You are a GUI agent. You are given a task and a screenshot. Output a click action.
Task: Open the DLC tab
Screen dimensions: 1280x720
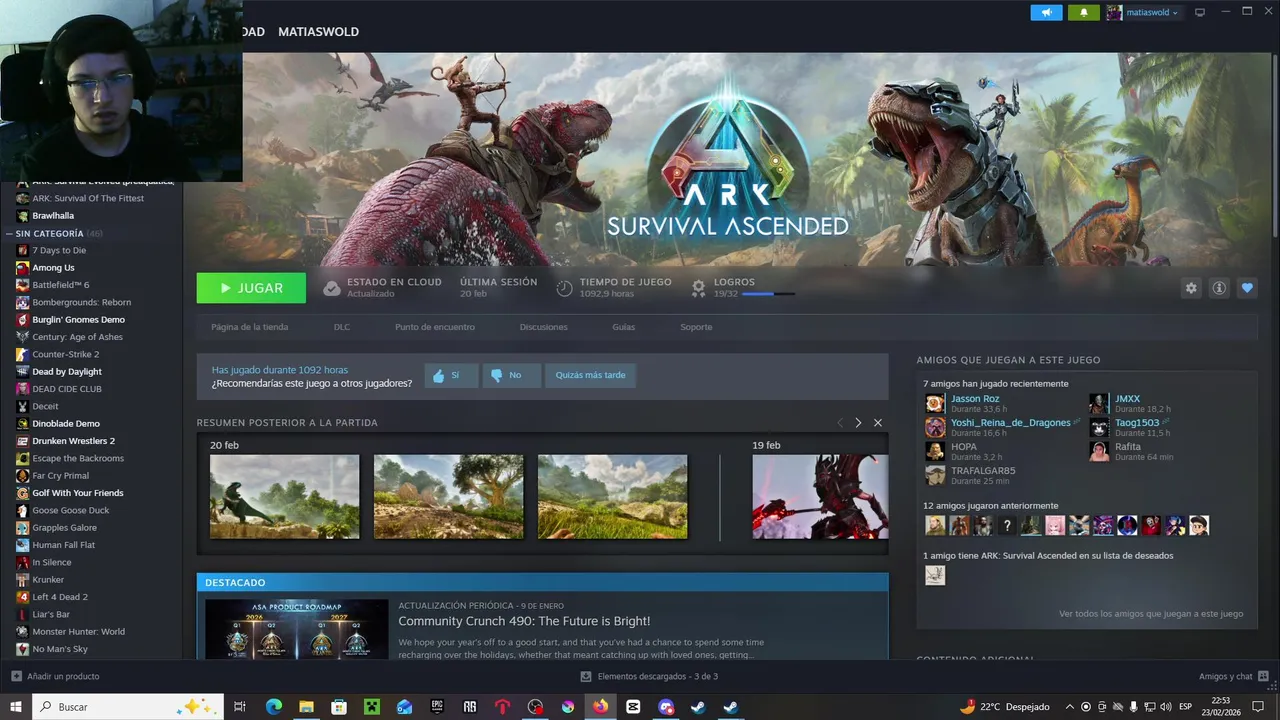(342, 327)
